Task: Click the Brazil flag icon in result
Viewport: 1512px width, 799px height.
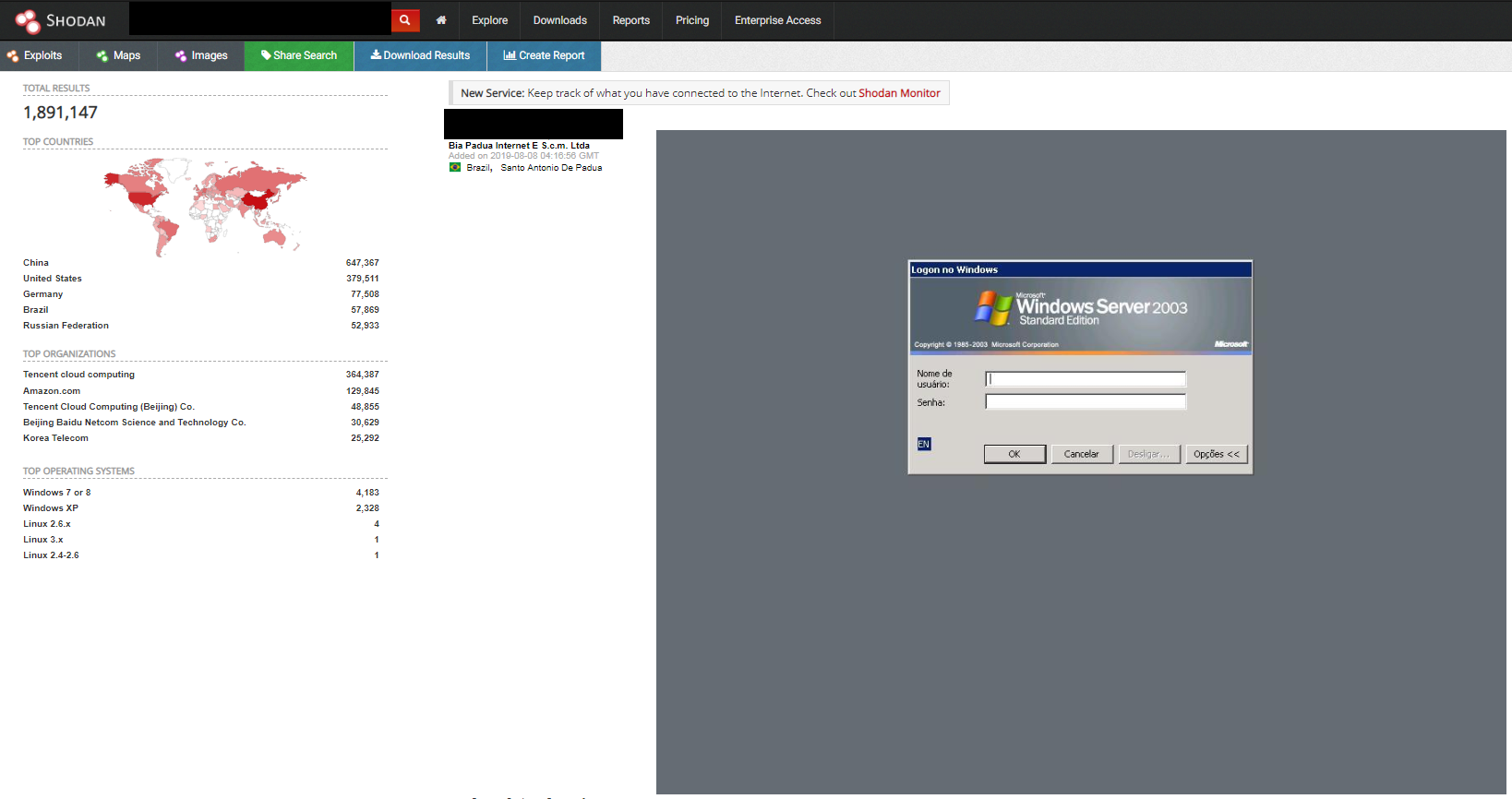Action: point(455,167)
